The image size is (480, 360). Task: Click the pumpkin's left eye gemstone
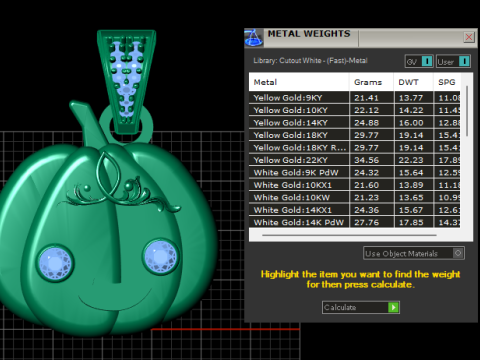point(55,263)
